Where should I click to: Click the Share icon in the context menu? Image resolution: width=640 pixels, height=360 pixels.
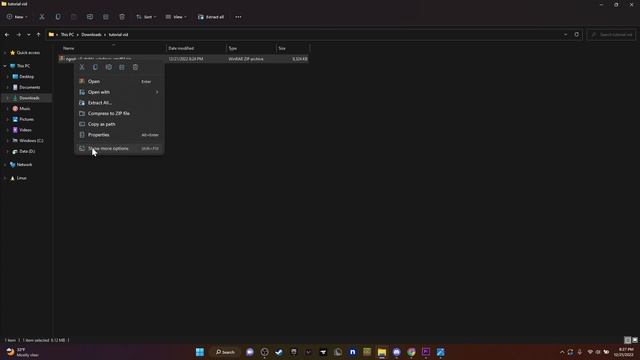122,67
